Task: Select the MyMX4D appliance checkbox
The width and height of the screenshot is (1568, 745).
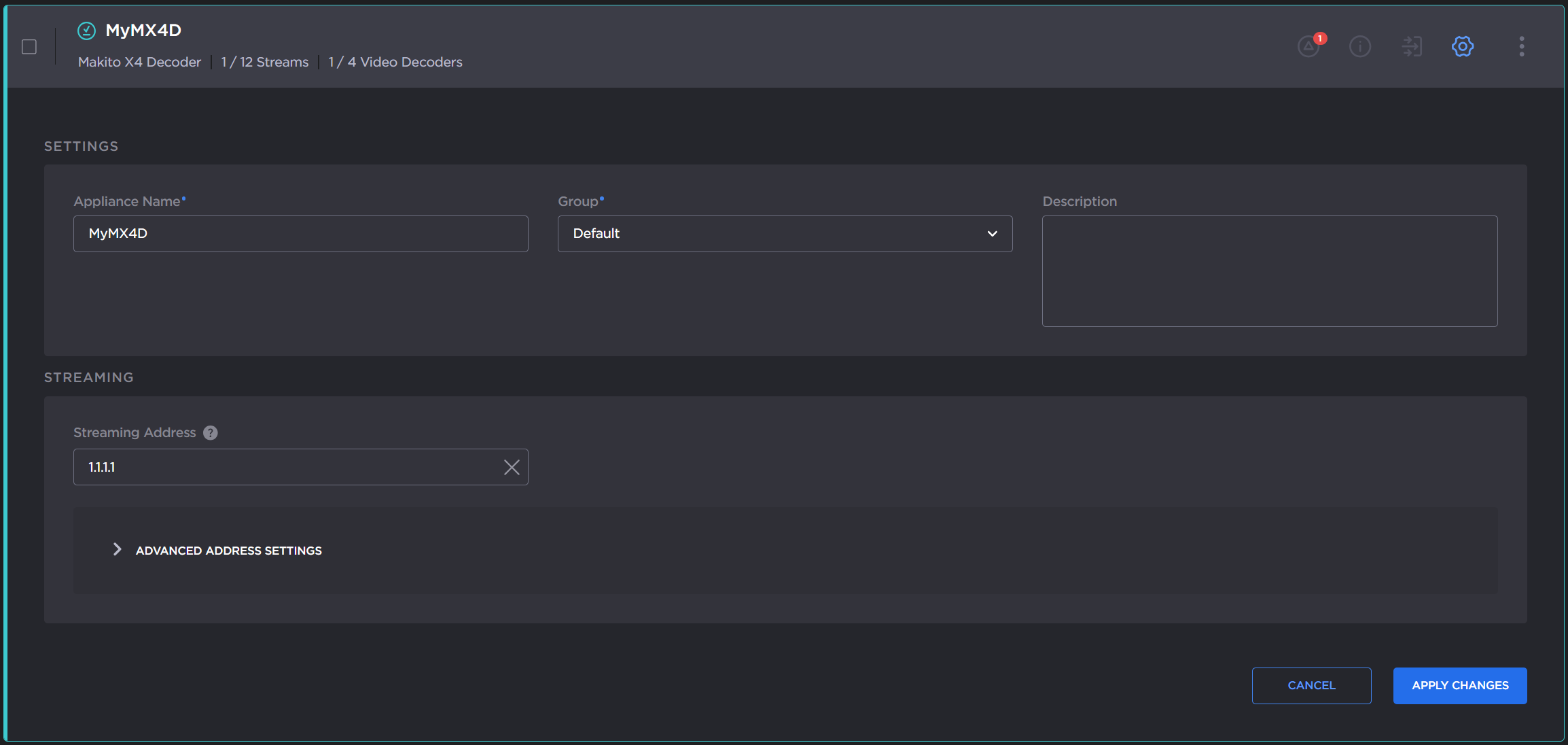Action: [x=29, y=47]
